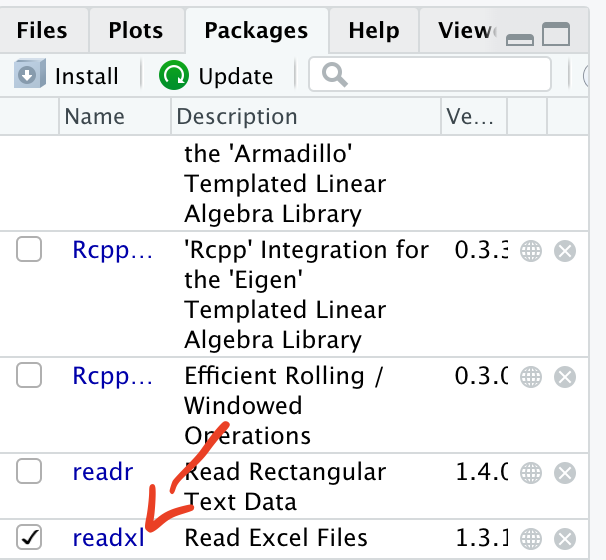Delete the Efficient Rolling package via X icon
The width and height of the screenshot is (606, 560).
coord(565,377)
